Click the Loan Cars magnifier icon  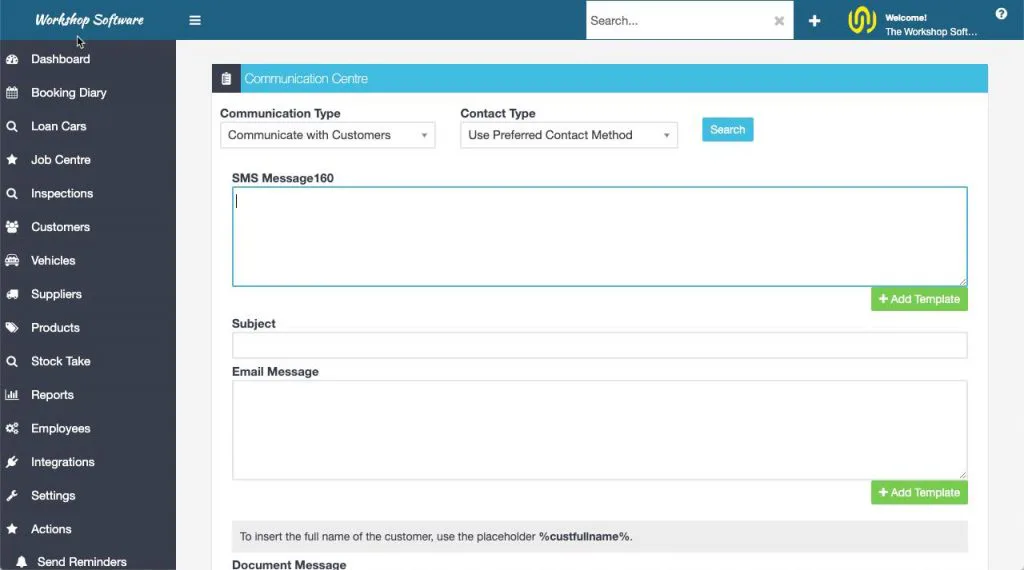click(x=12, y=126)
